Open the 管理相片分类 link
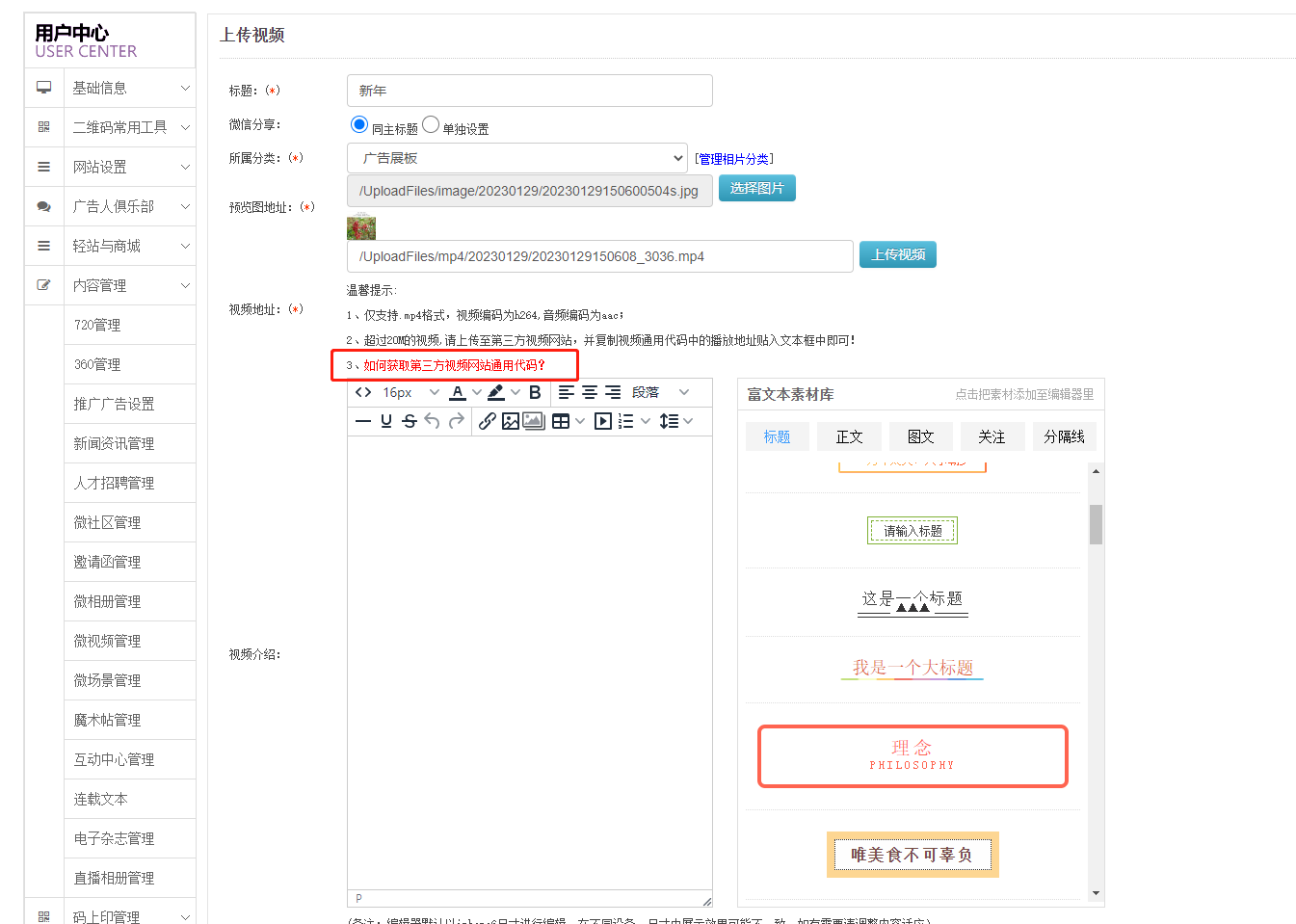 click(x=733, y=159)
